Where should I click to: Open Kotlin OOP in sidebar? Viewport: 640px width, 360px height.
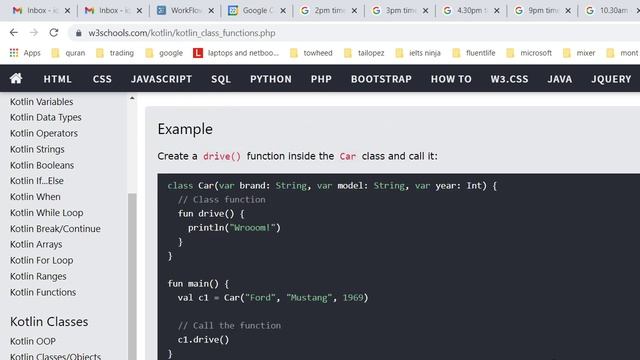point(33,341)
